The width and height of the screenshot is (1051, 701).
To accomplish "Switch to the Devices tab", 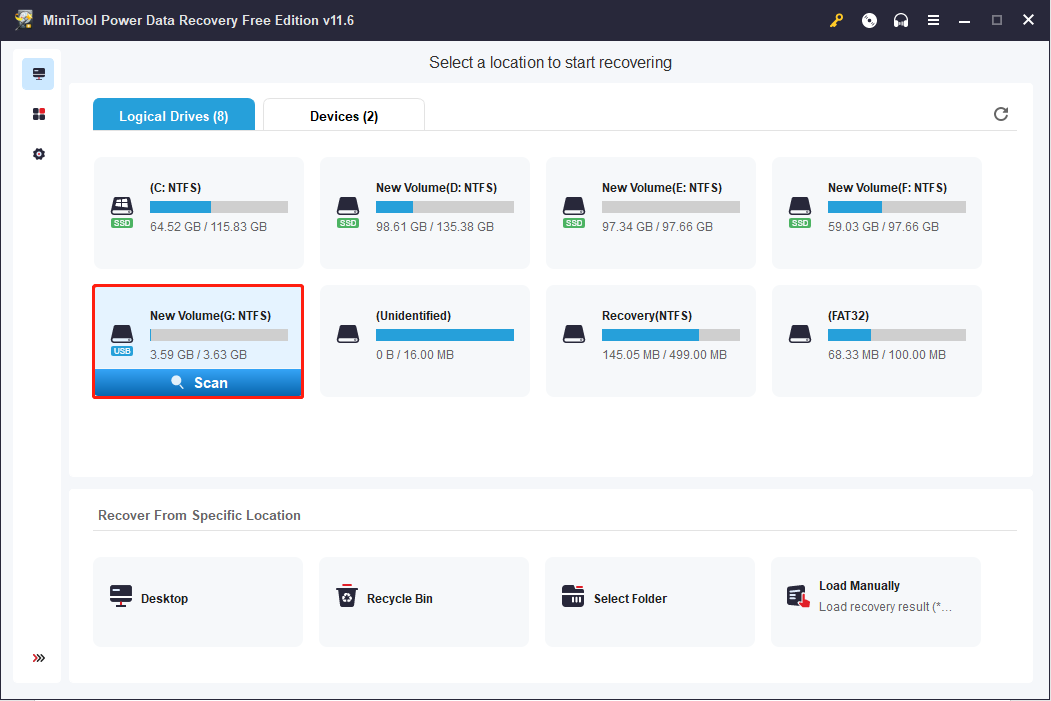I will [x=343, y=114].
